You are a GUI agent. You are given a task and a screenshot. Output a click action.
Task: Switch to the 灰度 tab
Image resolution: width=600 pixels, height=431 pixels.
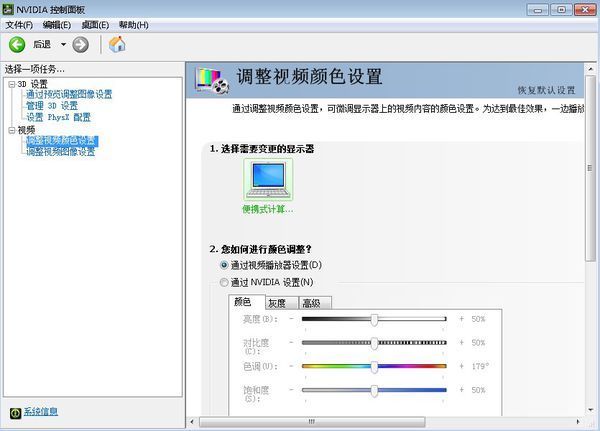[281, 303]
